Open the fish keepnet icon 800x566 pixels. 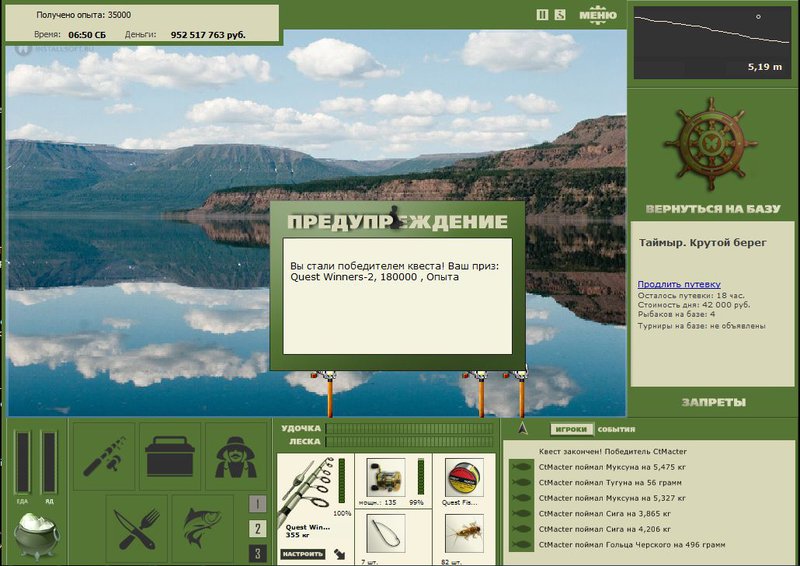pyautogui.click(x=203, y=529)
